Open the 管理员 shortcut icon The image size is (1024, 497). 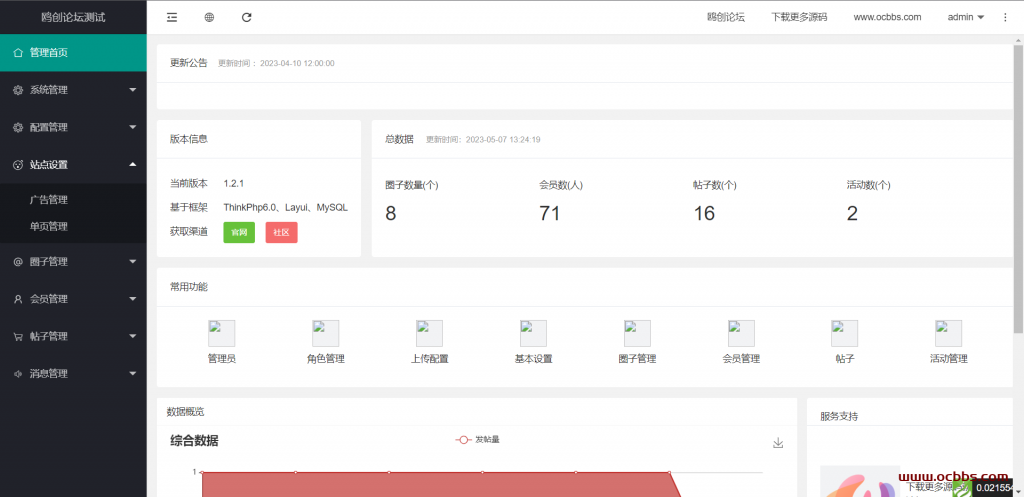[221, 333]
